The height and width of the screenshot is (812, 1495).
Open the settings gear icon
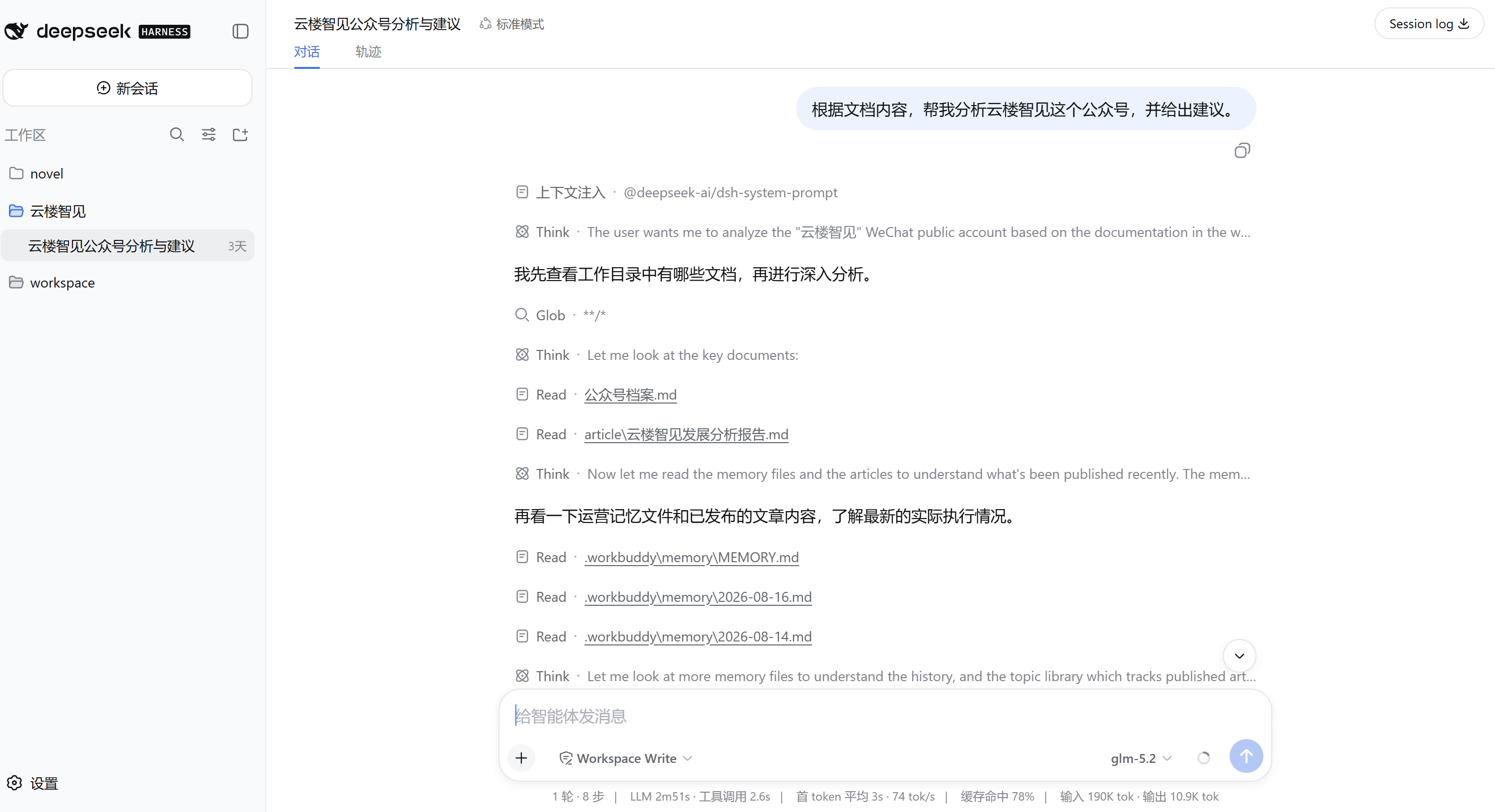pyautogui.click(x=14, y=783)
